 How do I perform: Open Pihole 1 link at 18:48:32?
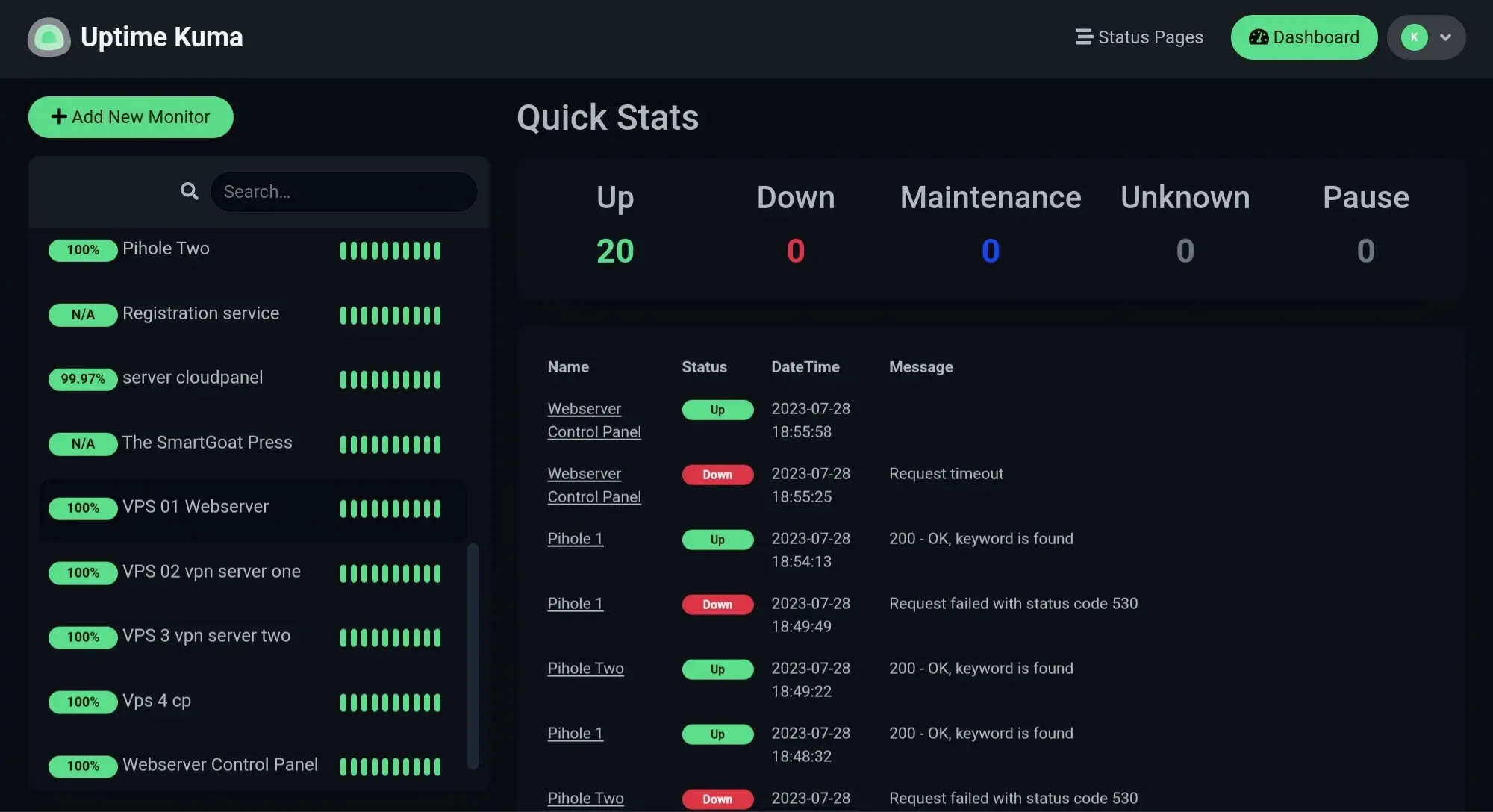tap(575, 733)
